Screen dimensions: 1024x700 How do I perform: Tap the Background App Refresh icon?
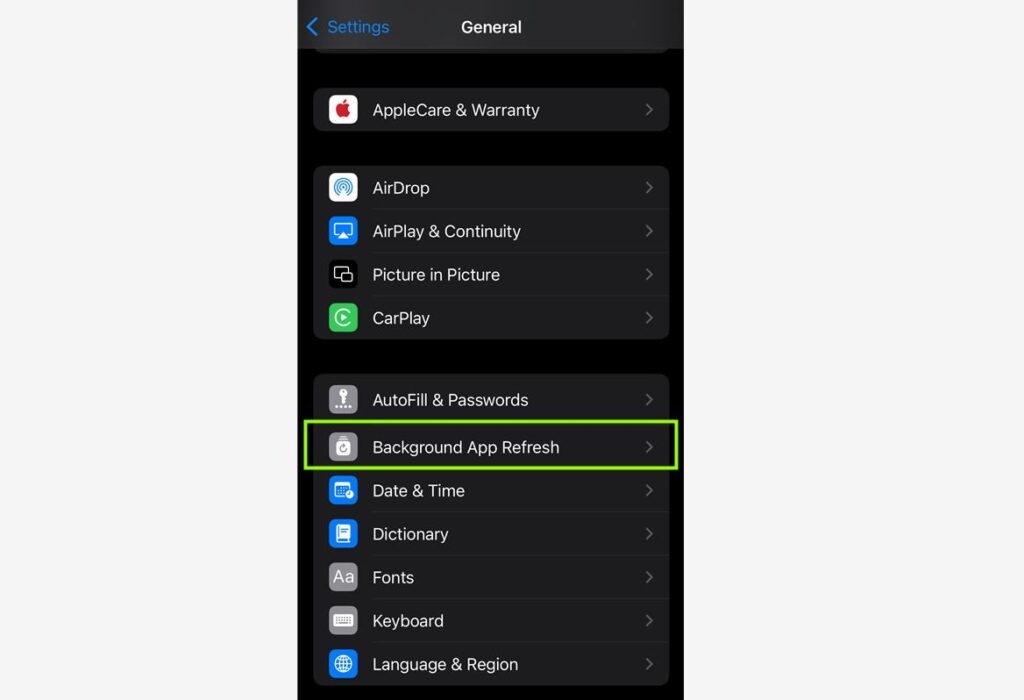click(343, 447)
